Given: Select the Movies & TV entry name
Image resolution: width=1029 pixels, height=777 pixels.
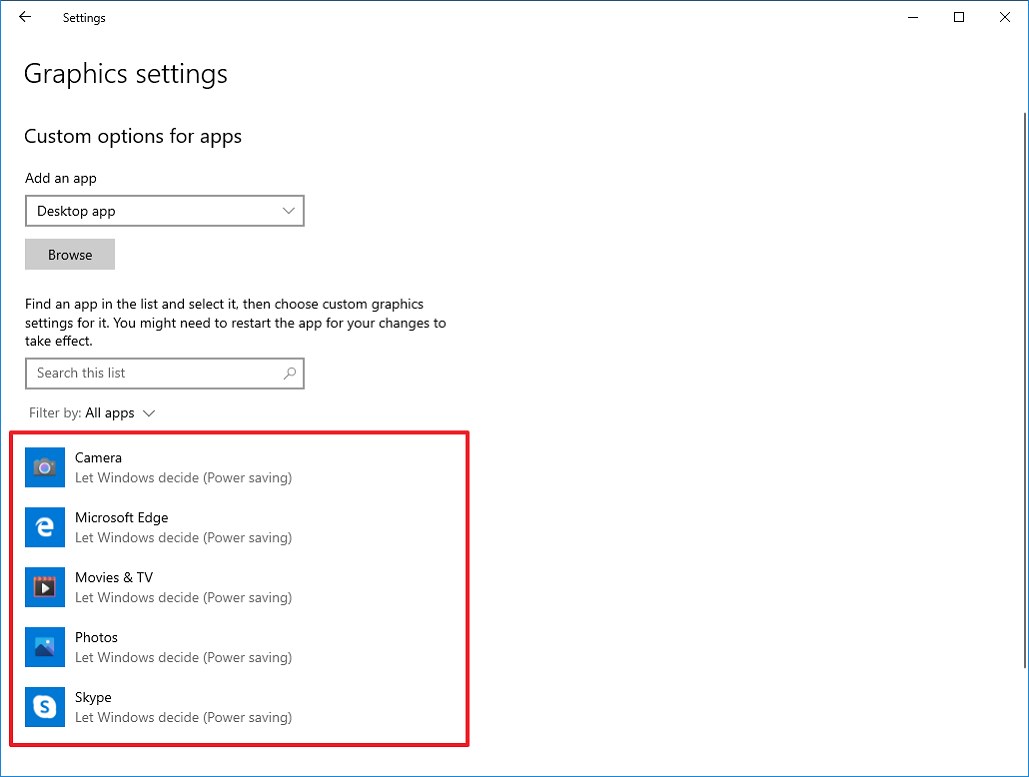Looking at the screenshot, I should tap(114, 578).
